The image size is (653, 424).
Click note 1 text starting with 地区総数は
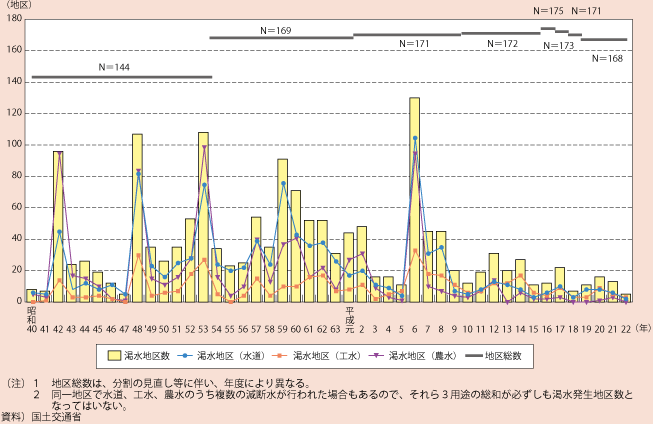tap(181, 383)
